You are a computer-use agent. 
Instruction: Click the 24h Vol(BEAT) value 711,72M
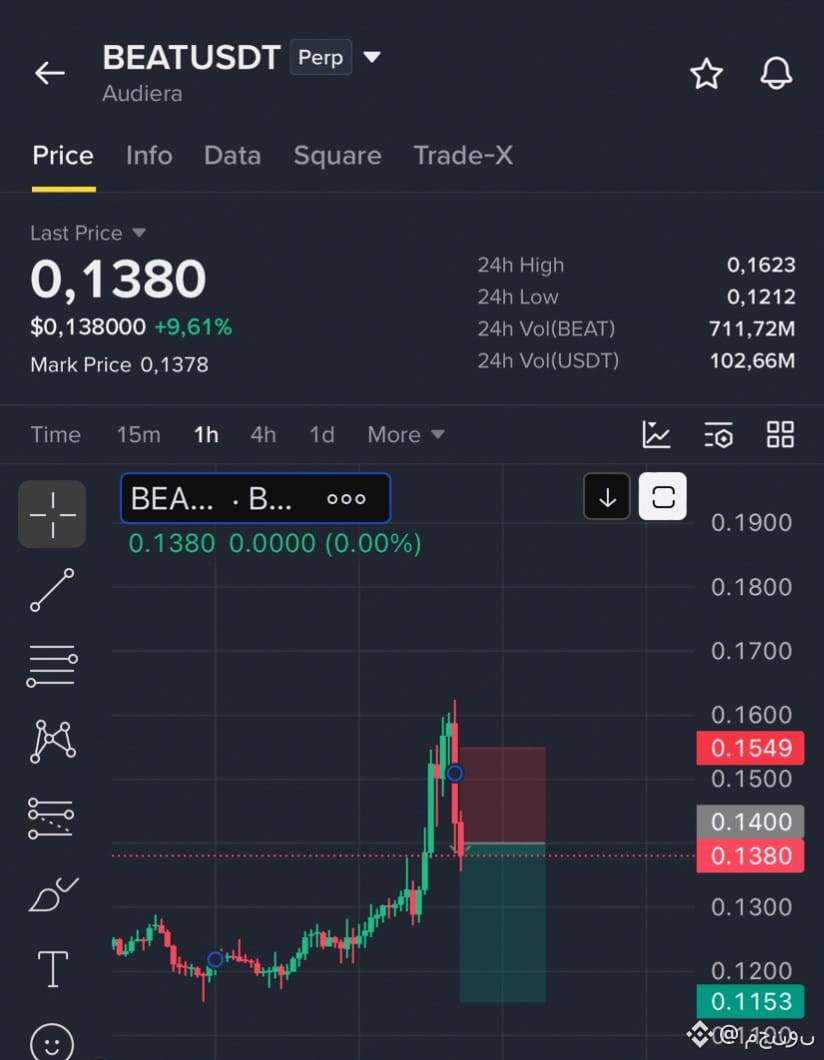click(x=752, y=329)
